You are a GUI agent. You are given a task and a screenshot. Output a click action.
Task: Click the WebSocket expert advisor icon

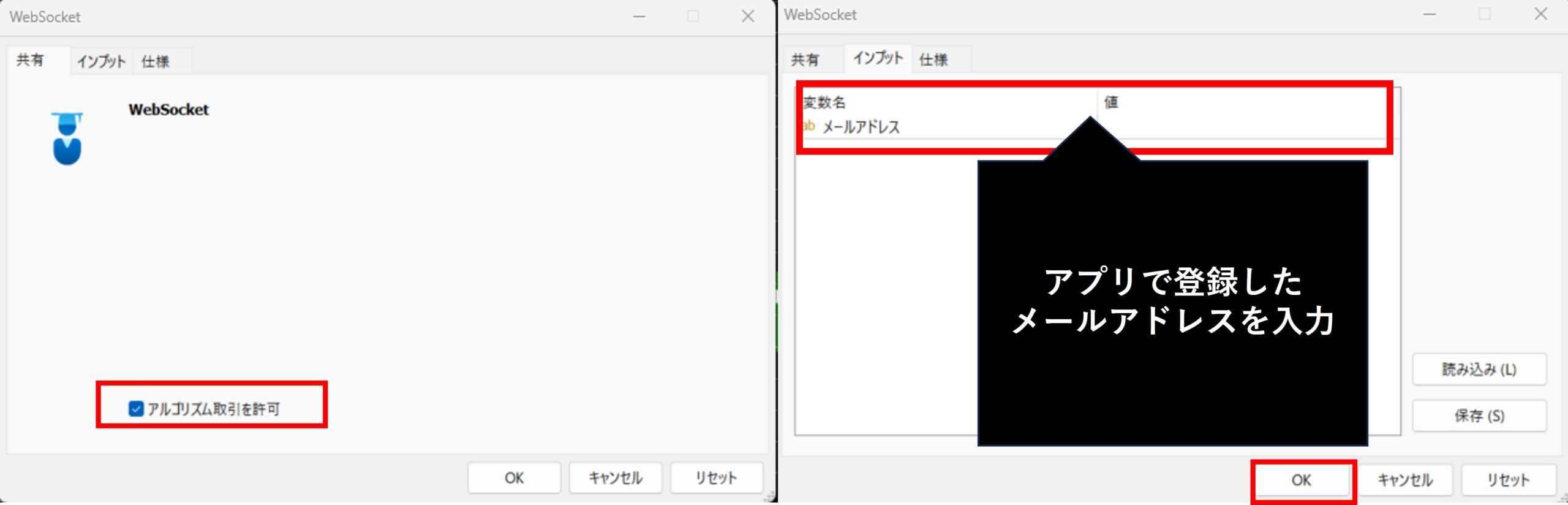pyautogui.click(x=67, y=139)
